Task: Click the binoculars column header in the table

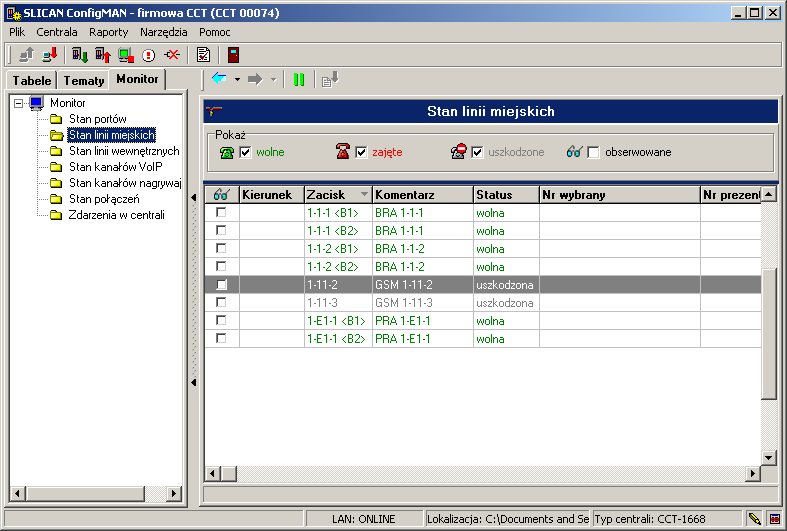Action: click(221, 194)
